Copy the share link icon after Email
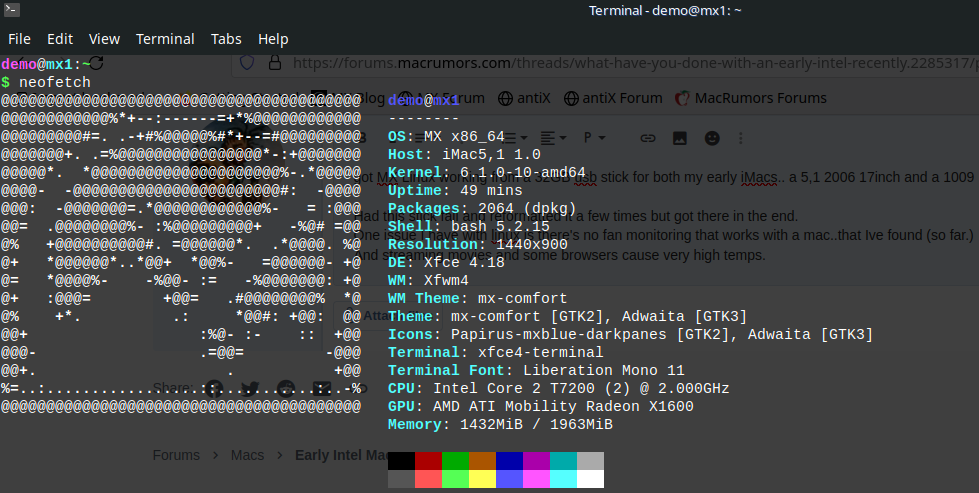This screenshot has height=493, width=979. (x=360, y=389)
